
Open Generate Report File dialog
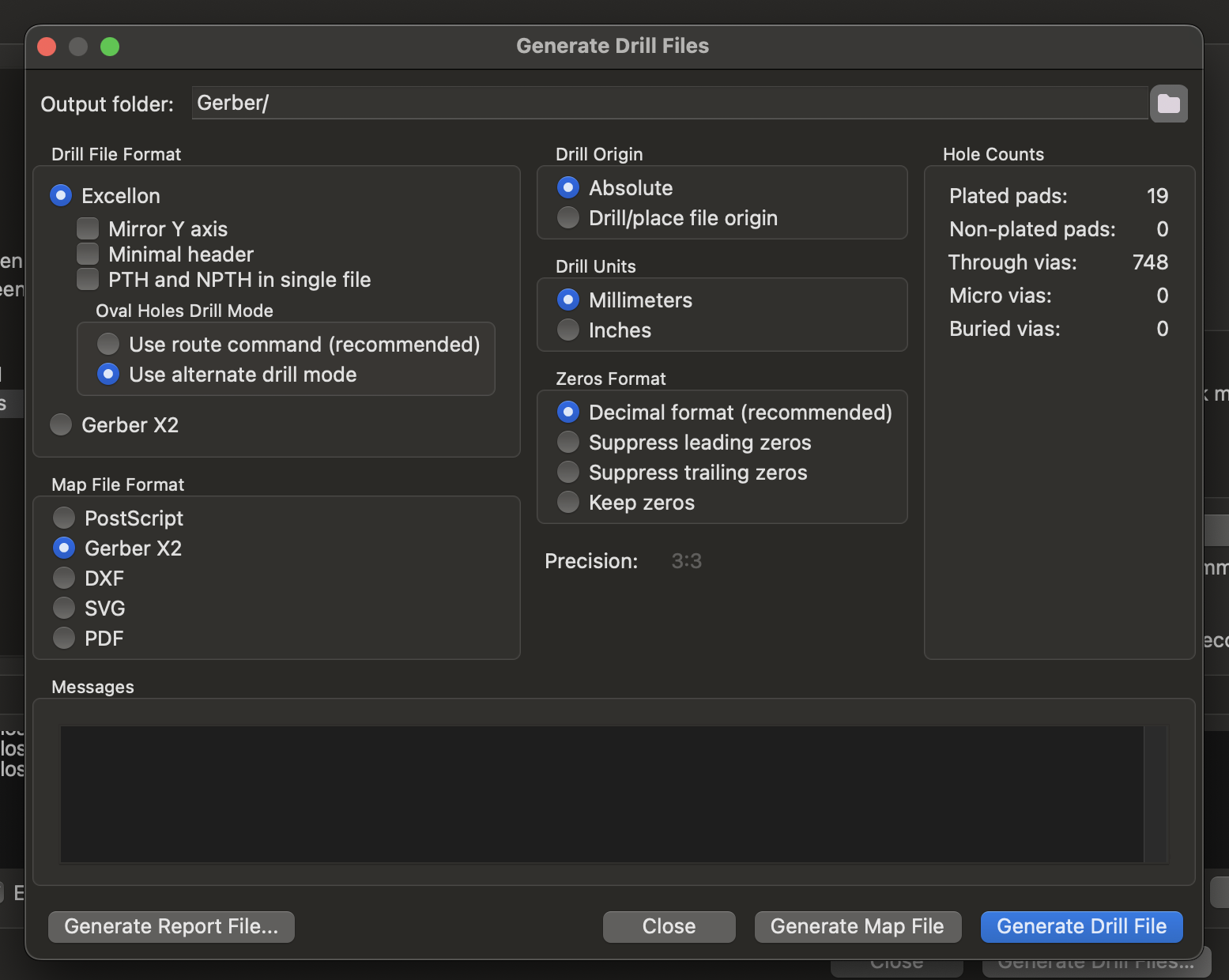pos(172,926)
